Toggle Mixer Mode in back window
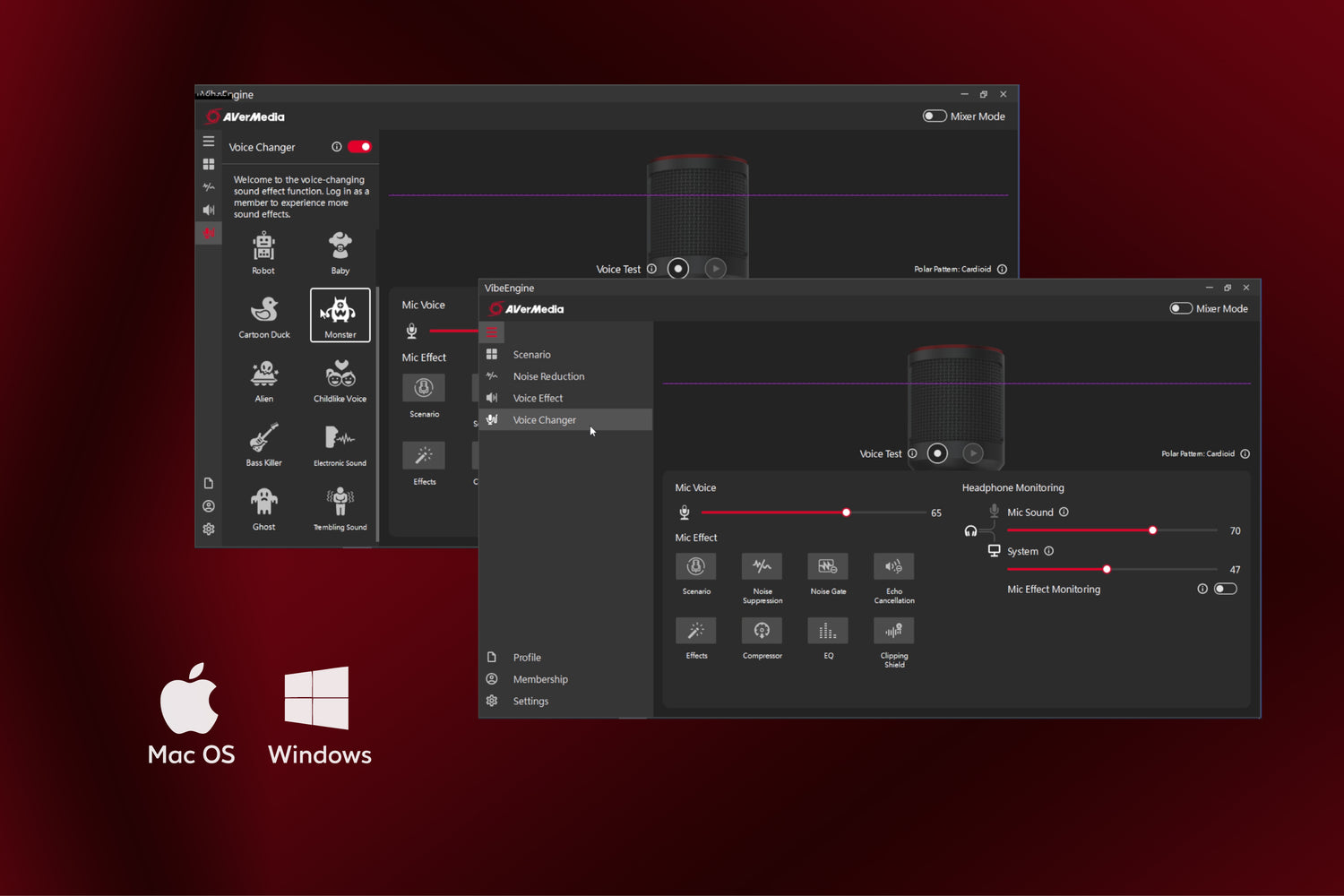Viewport: 1344px width, 896px height. pos(935,116)
